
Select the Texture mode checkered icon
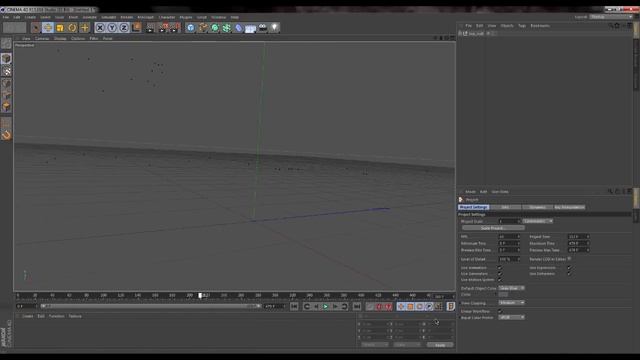(x=6, y=71)
